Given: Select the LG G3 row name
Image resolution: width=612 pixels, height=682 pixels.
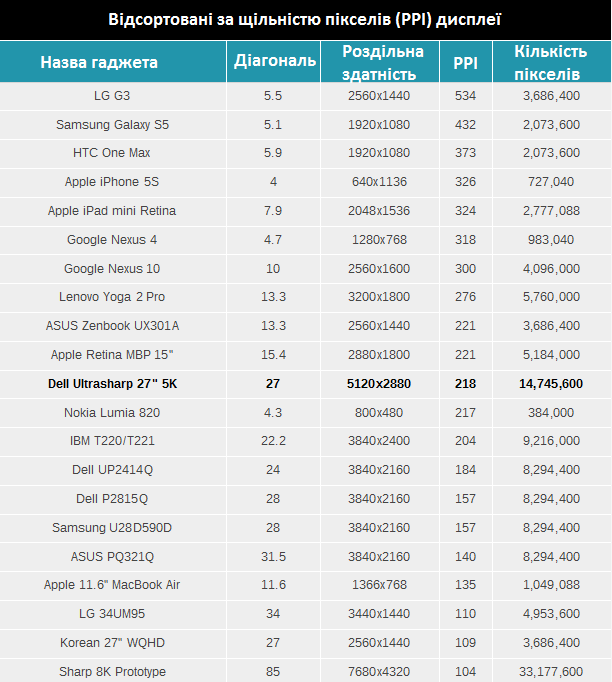Looking at the screenshot, I should (112, 95).
